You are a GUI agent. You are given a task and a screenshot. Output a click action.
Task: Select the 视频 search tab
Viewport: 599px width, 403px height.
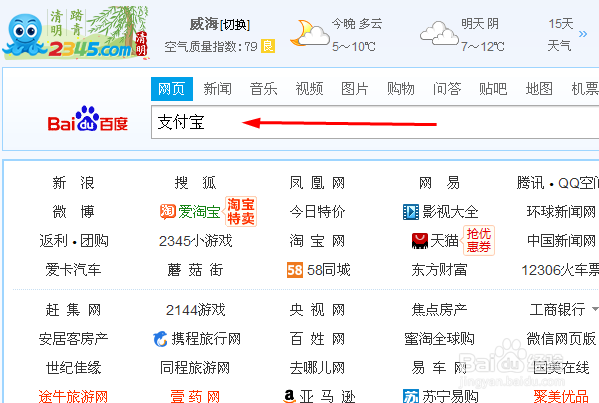[x=309, y=89]
